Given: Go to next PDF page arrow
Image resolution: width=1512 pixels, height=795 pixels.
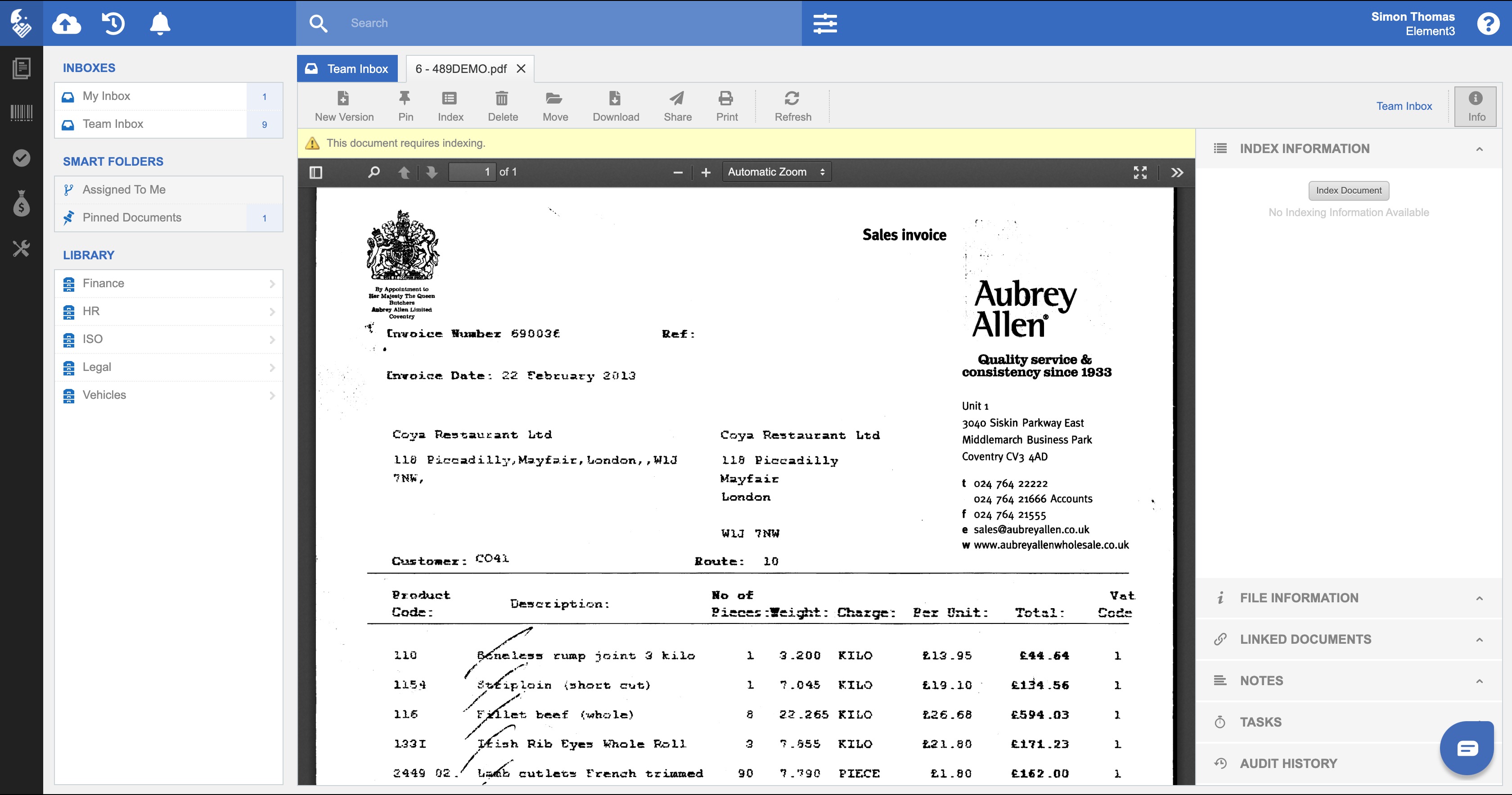Looking at the screenshot, I should (432, 172).
